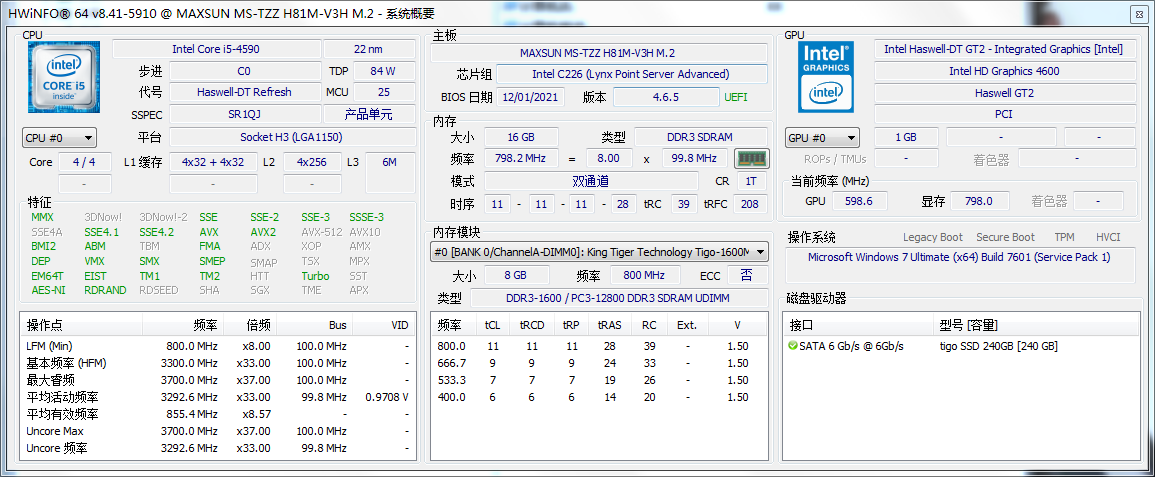
Task: Click the green SATA status checkmark icon
Action: 793,346
